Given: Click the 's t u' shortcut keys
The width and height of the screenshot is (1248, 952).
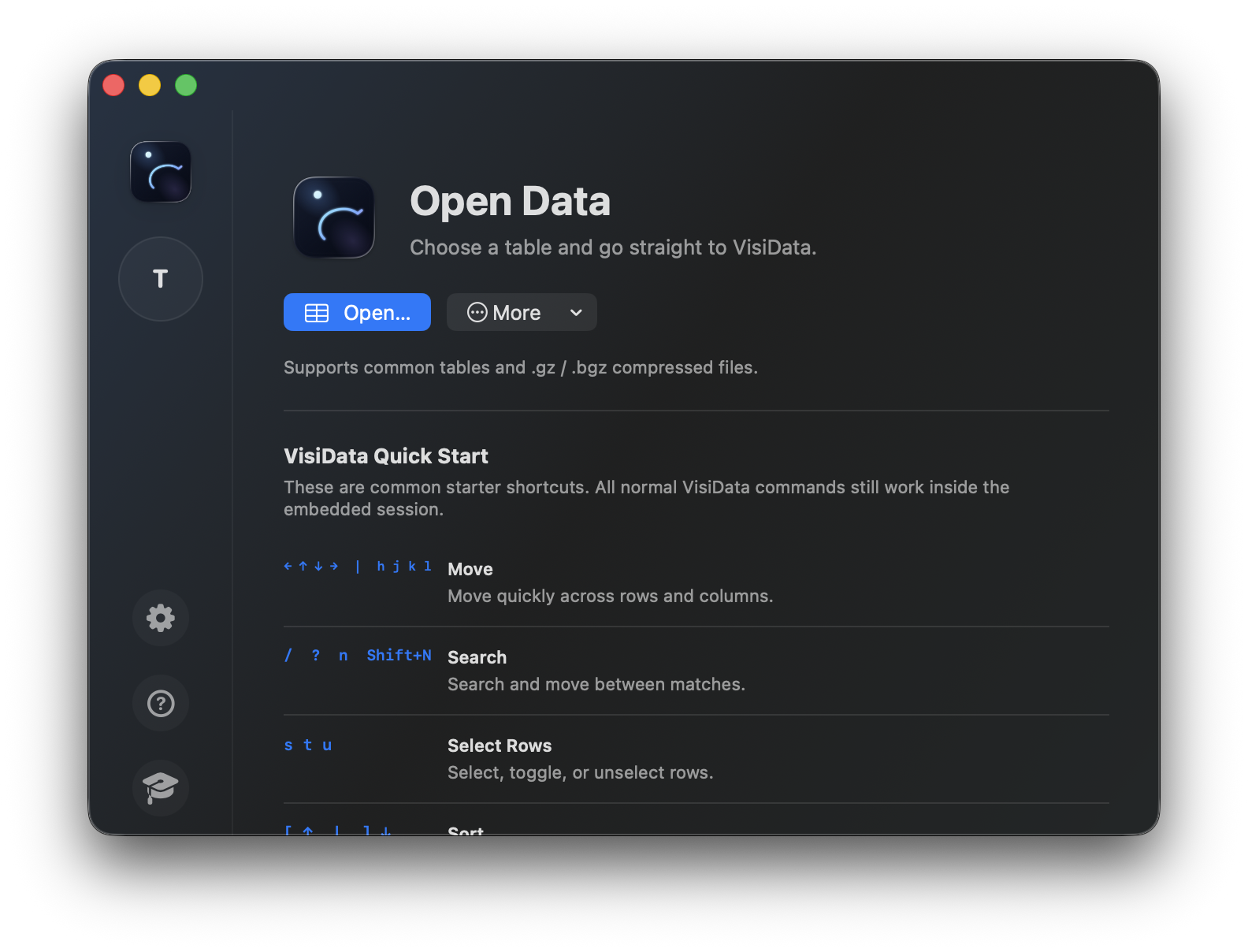Looking at the screenshot, I should pyautogui.click(x=308, y=745).
